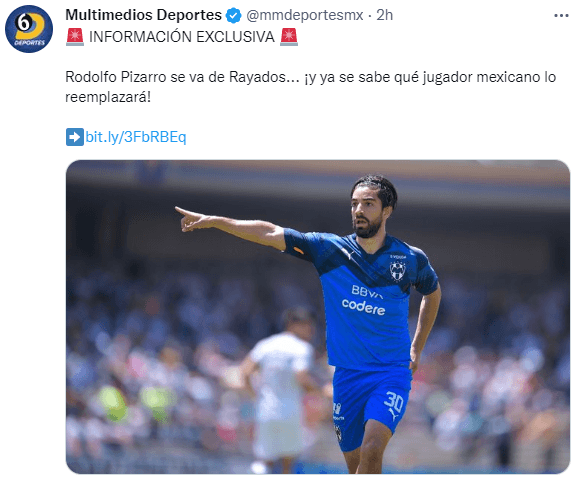The width and height of the screenshot is (576, 479).
Task: Open the player photo attached to tweet
Action: [318, 317]
